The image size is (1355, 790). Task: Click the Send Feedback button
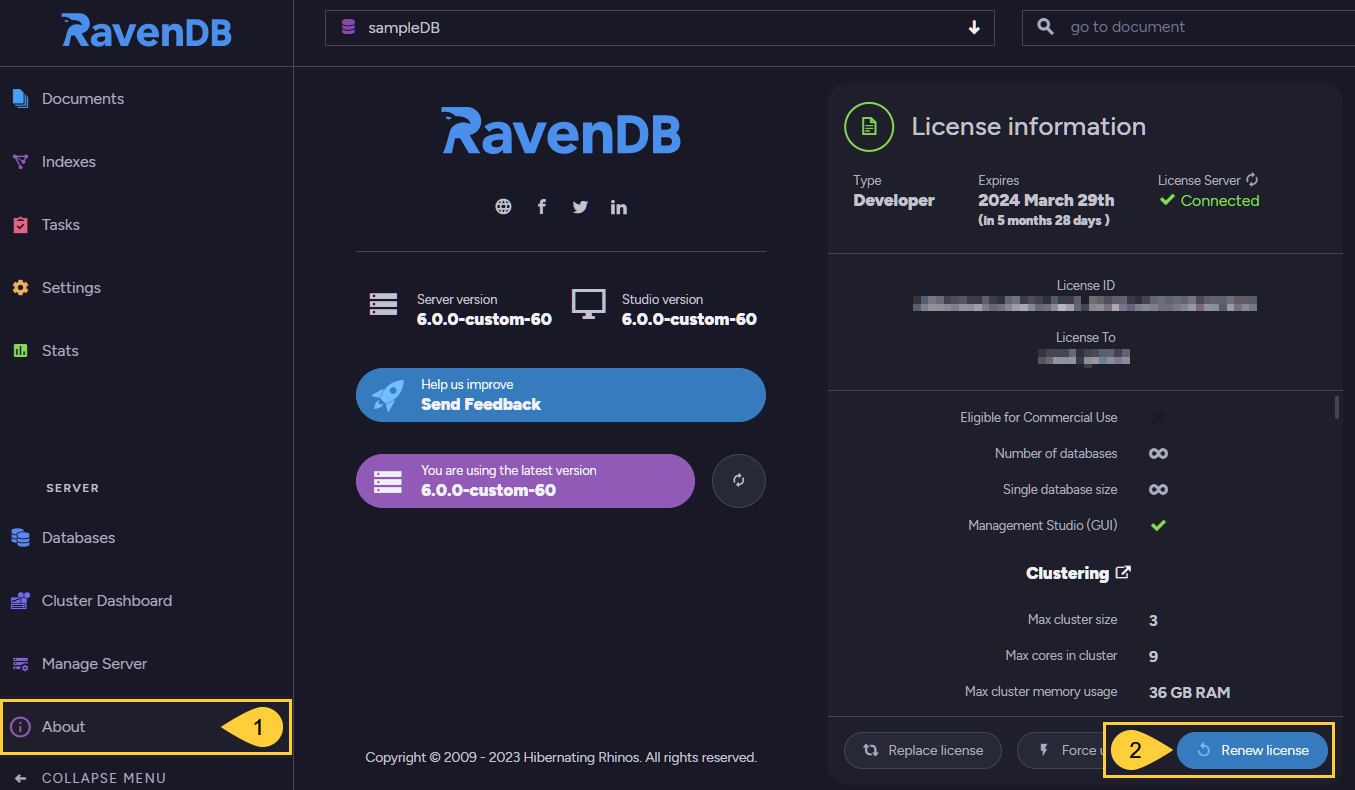561,395
